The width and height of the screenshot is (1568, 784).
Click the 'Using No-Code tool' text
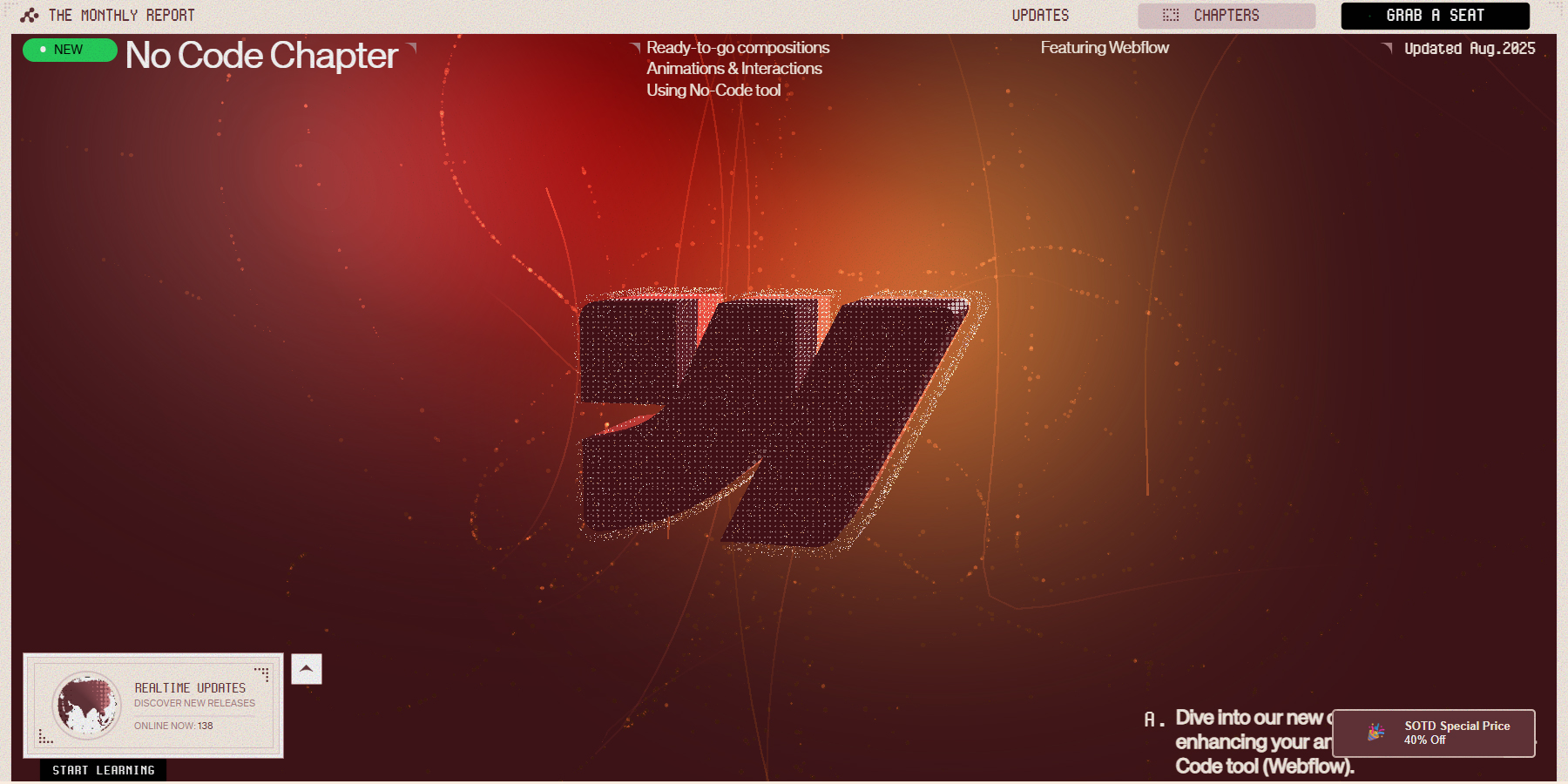pos(713,91)
